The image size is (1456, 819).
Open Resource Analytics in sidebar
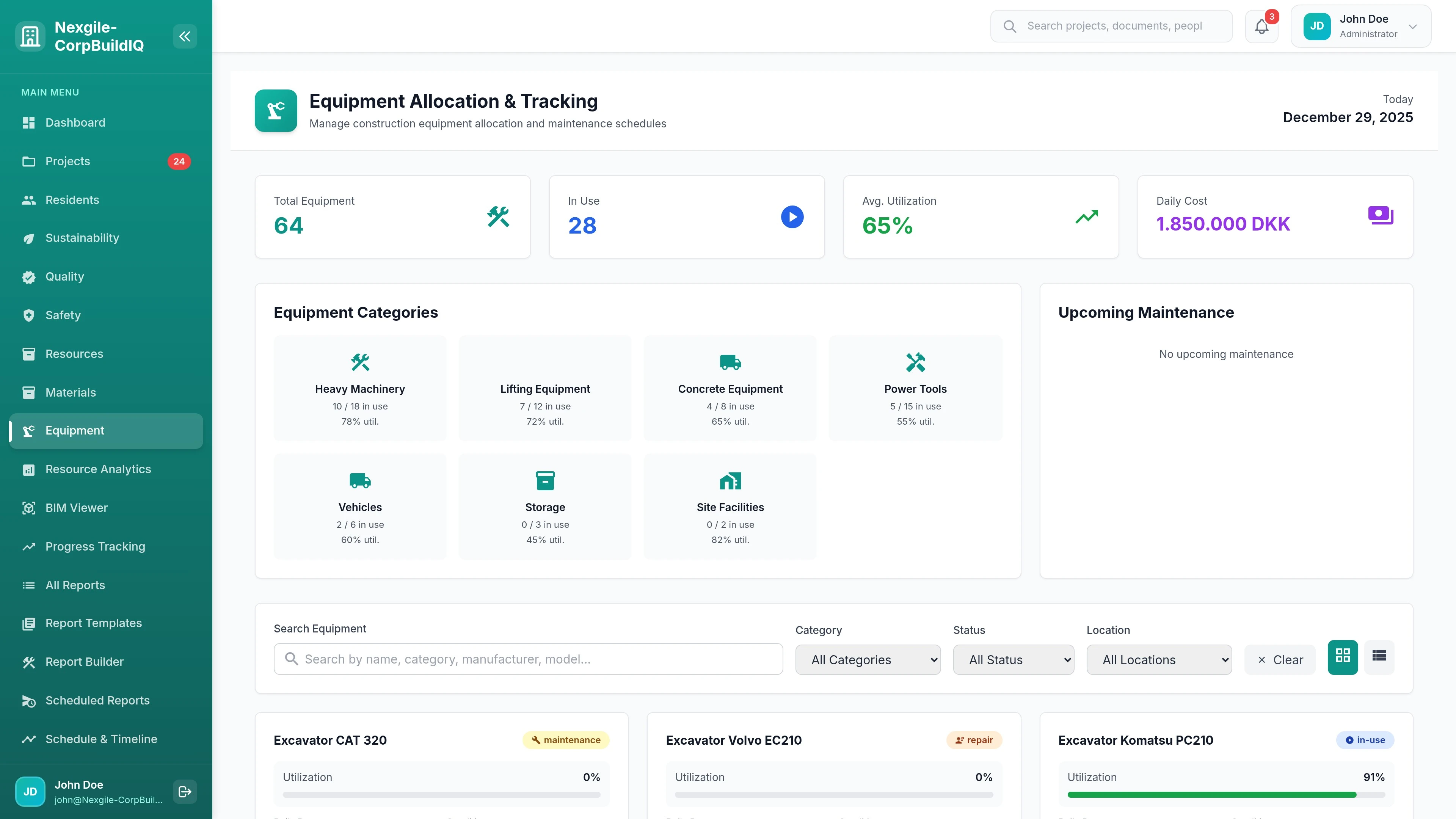point(98,469)
